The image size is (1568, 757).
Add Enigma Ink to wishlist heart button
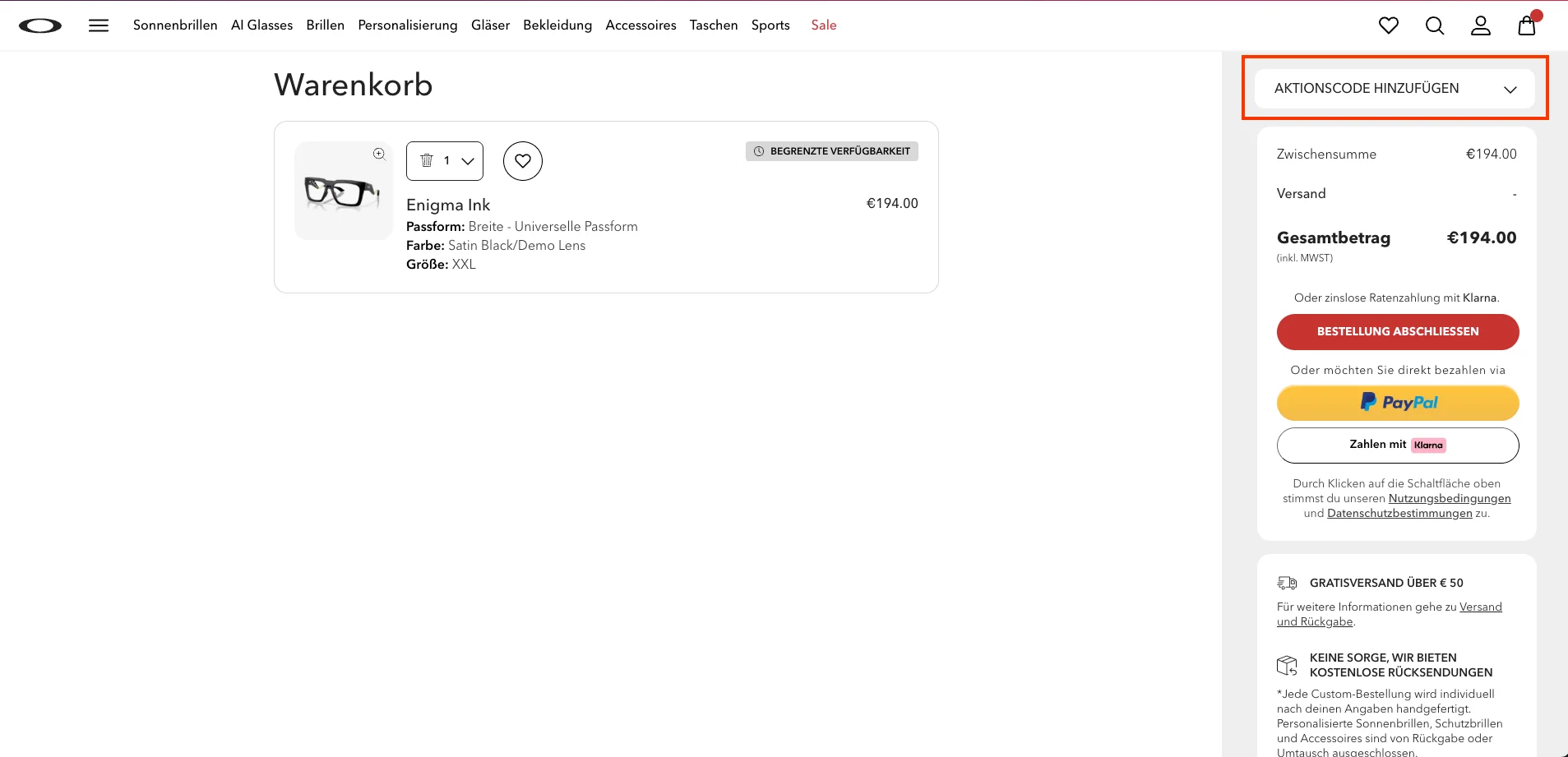coord(523,161)
